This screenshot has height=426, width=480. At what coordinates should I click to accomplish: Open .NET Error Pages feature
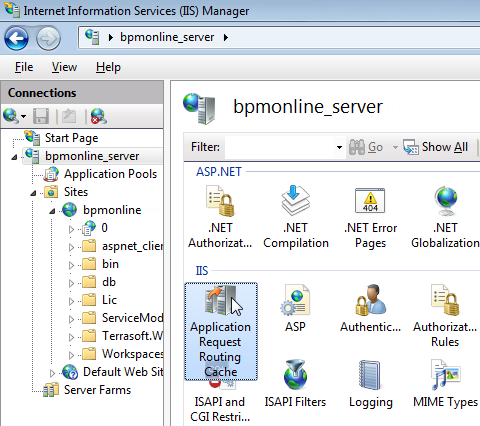pyautogui.click(x=370, y=217)
